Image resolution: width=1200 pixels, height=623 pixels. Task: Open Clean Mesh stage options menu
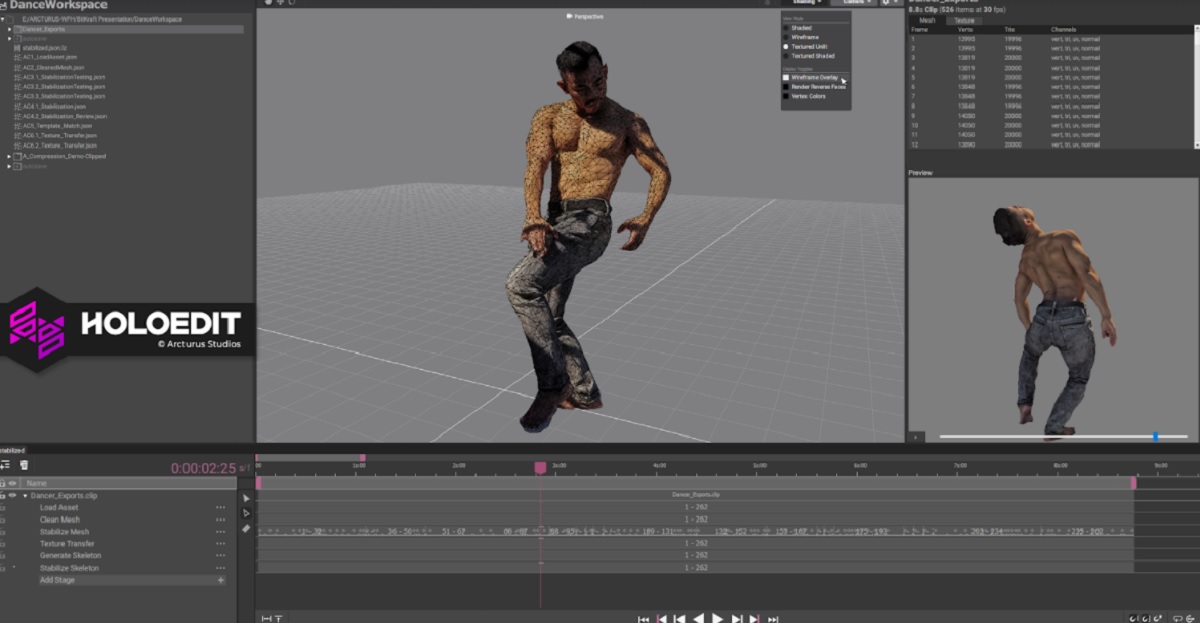coord(220,520)
